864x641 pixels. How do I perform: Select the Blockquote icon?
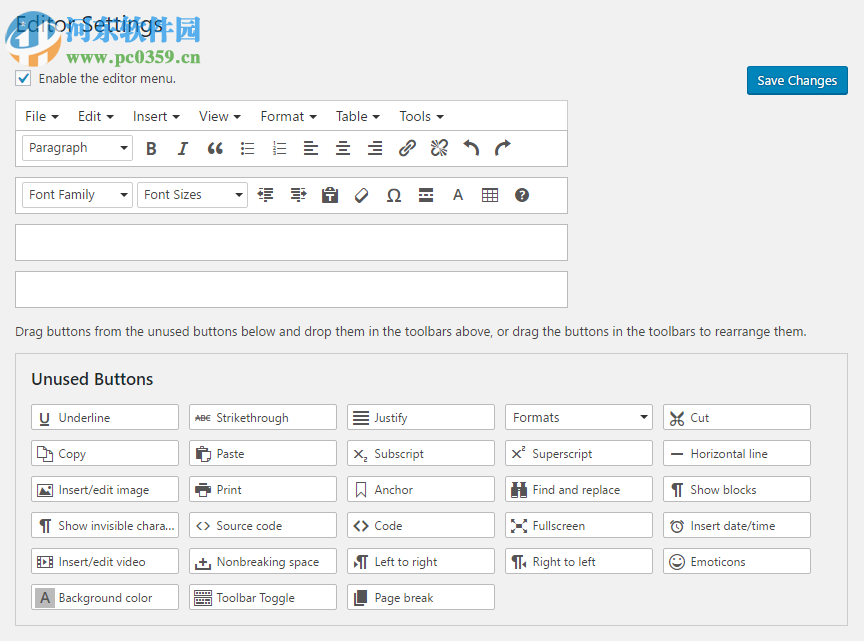coord(215,148)
